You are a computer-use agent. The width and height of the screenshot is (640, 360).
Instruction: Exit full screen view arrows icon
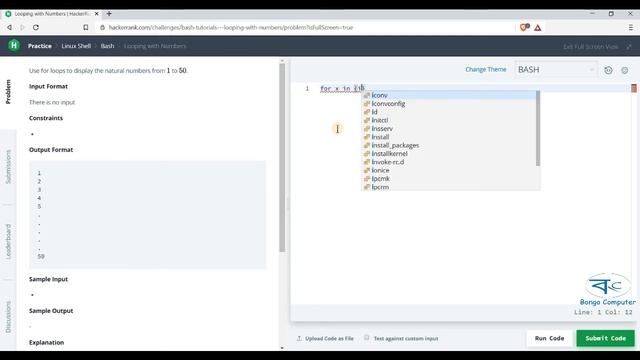[629, 47]
